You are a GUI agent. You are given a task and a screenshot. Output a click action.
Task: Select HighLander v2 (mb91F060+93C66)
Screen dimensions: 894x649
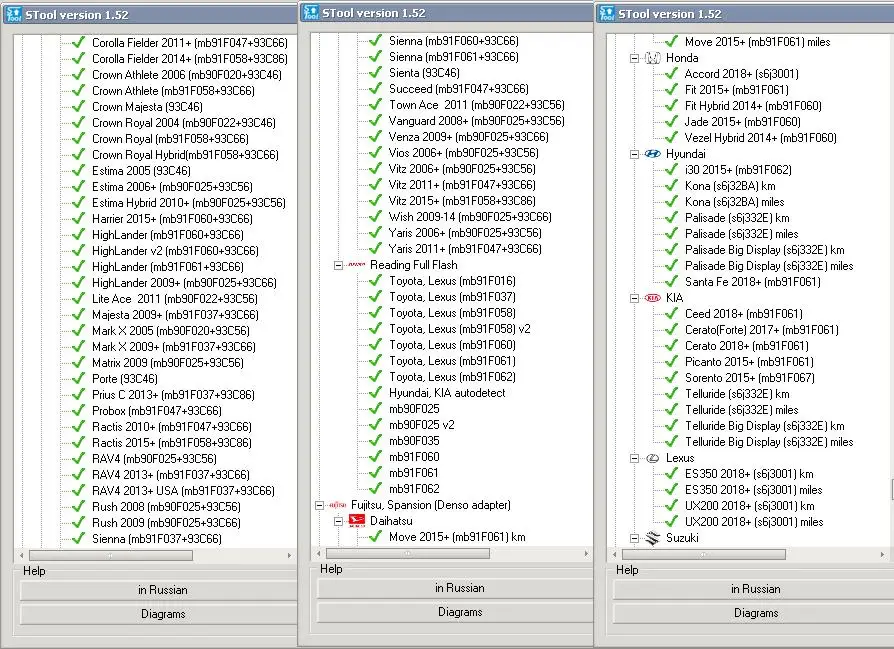coord(175,250)
